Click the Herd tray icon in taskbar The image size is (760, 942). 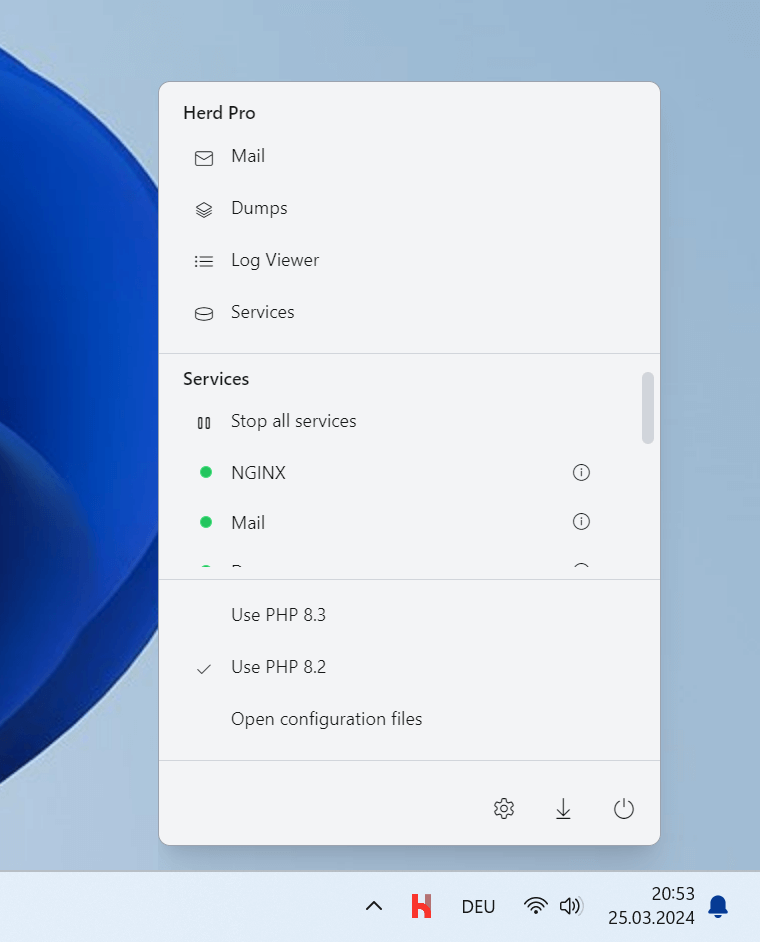click(x=422, y=906)
